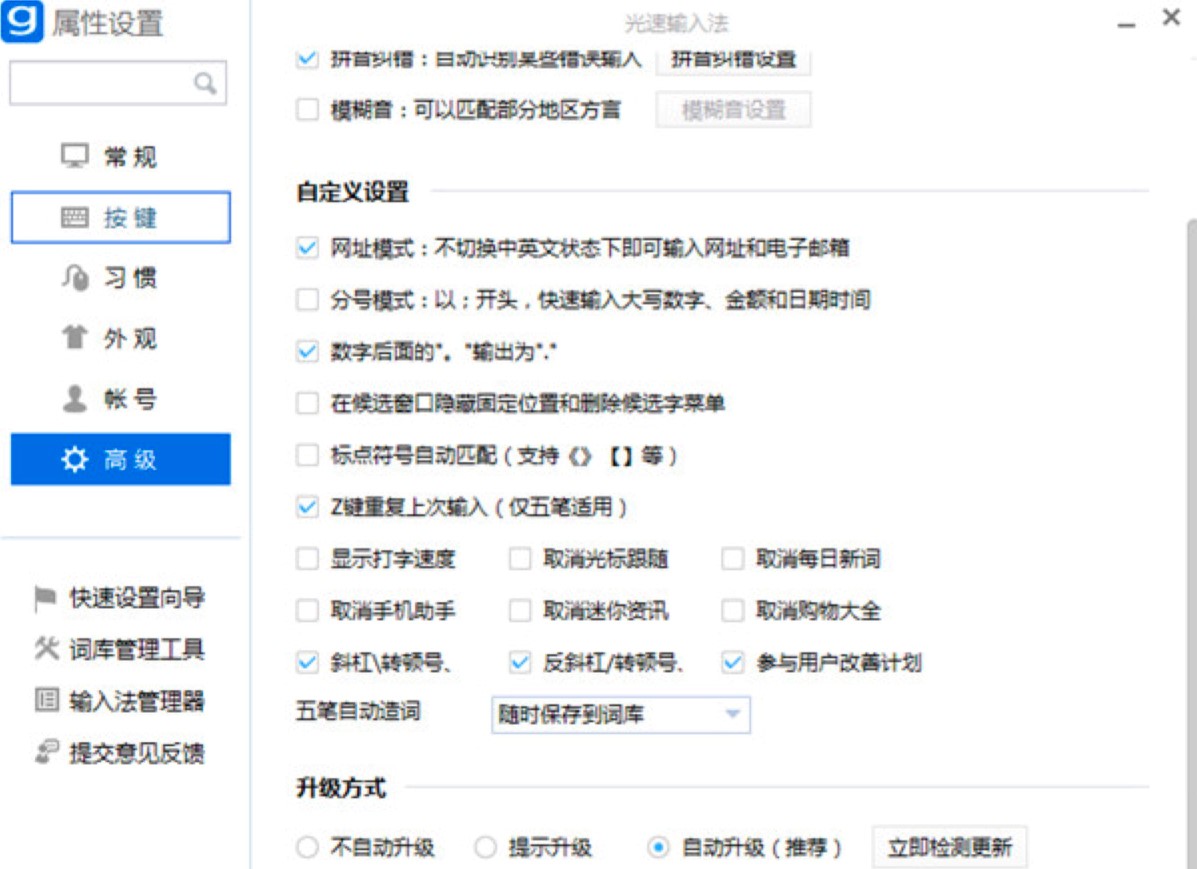Uncheck the 拼音纠错 checkbox

click(x=307, y=59)
